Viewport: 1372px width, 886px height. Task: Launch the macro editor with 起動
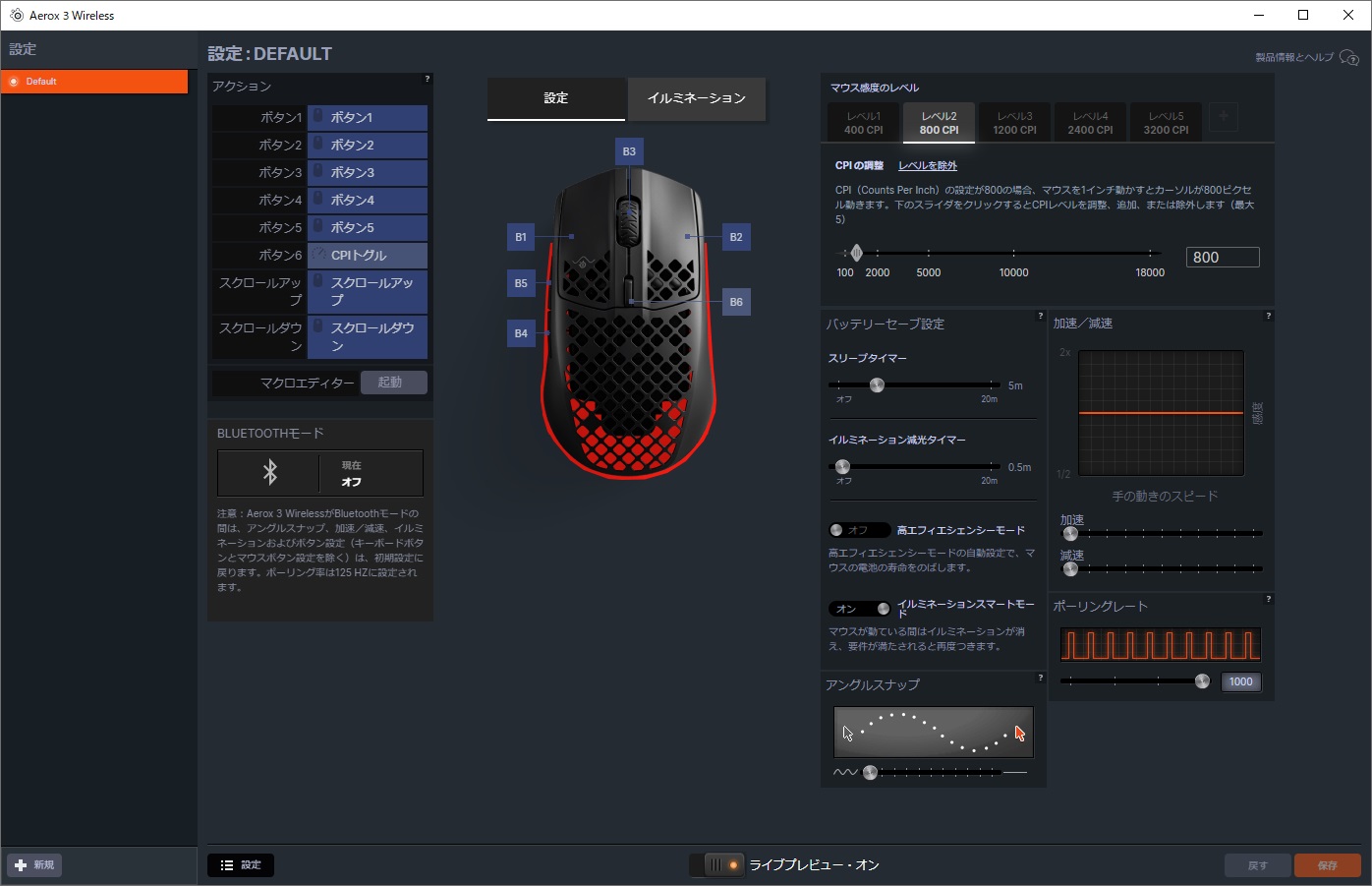click(393, 383)
